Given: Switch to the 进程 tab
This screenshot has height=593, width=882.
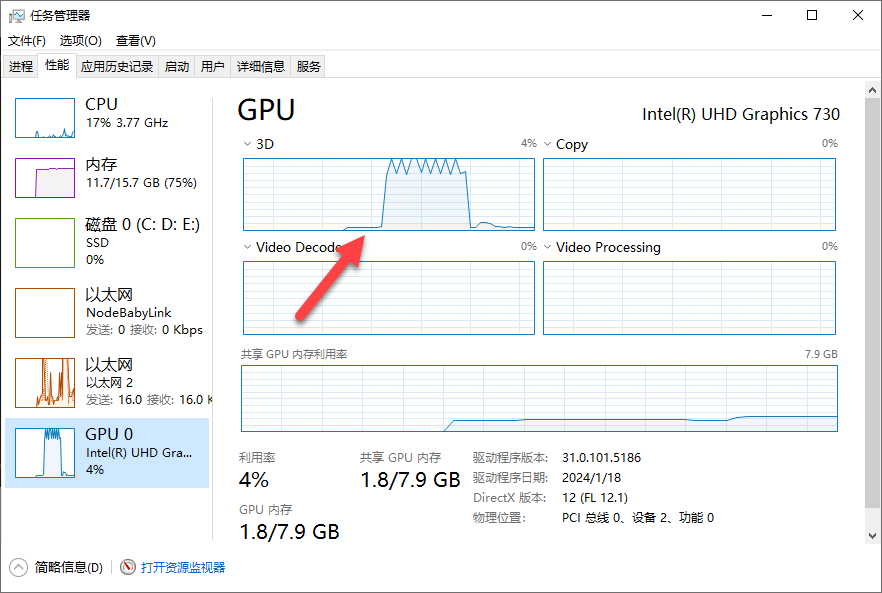Looking at the screenshot, I should [21, 67].
